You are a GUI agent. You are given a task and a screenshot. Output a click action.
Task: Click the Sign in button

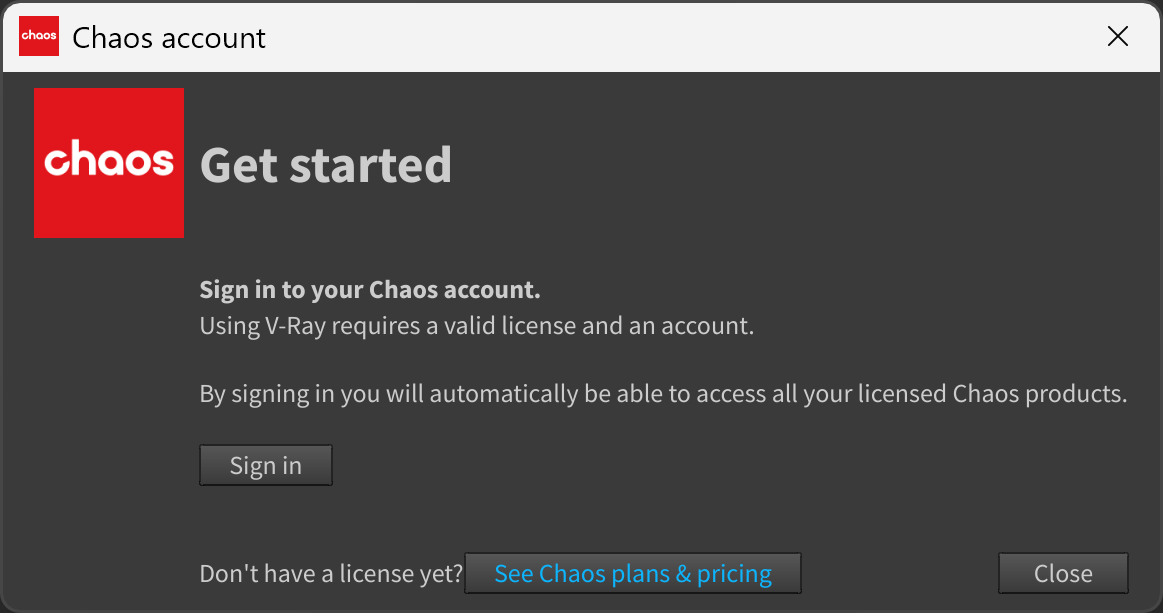266,465
